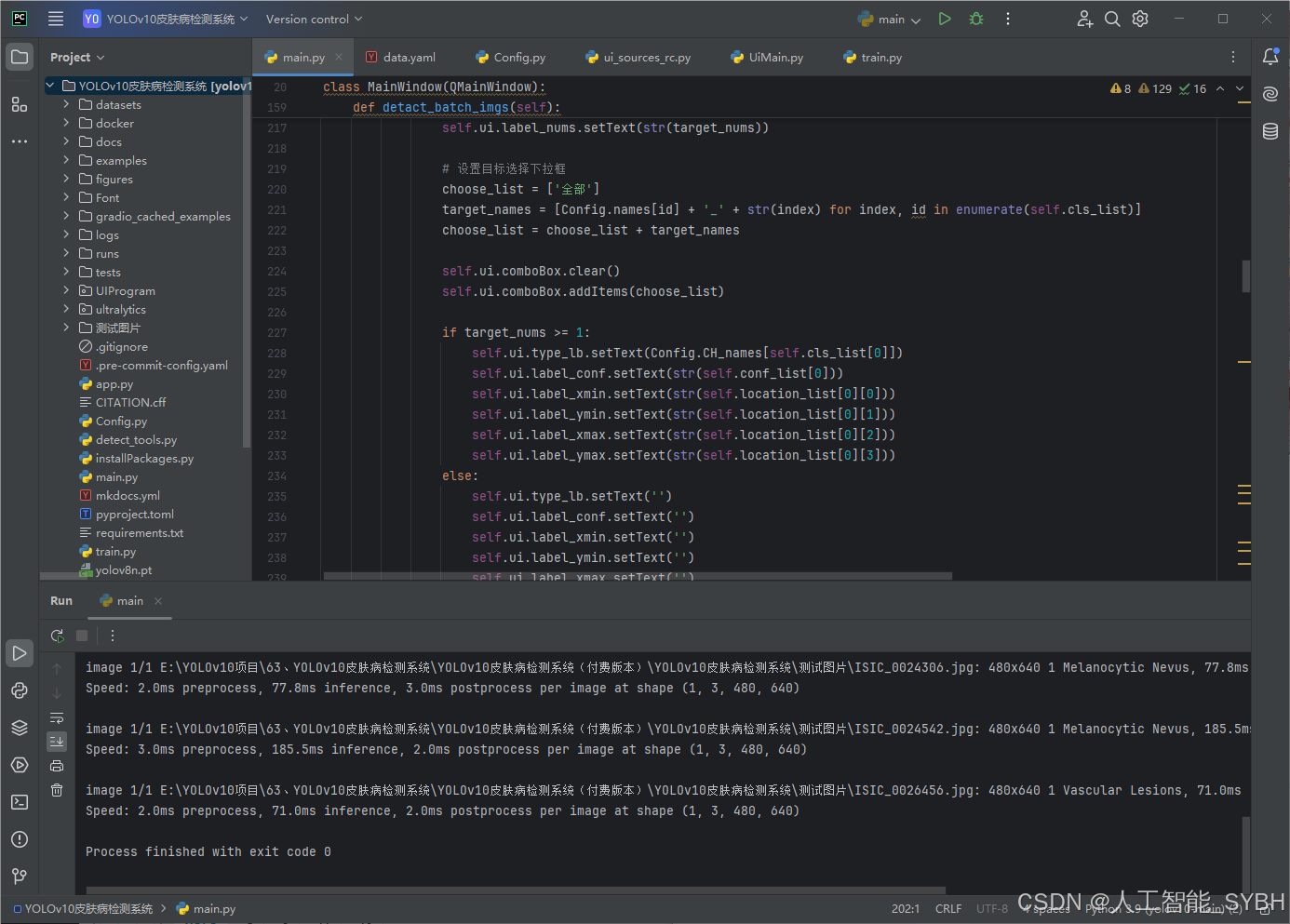Image resolution: width=1290 pixels, height=924 pixels.
Task: Switch to train.py tab
Action: tap(872, 57)
